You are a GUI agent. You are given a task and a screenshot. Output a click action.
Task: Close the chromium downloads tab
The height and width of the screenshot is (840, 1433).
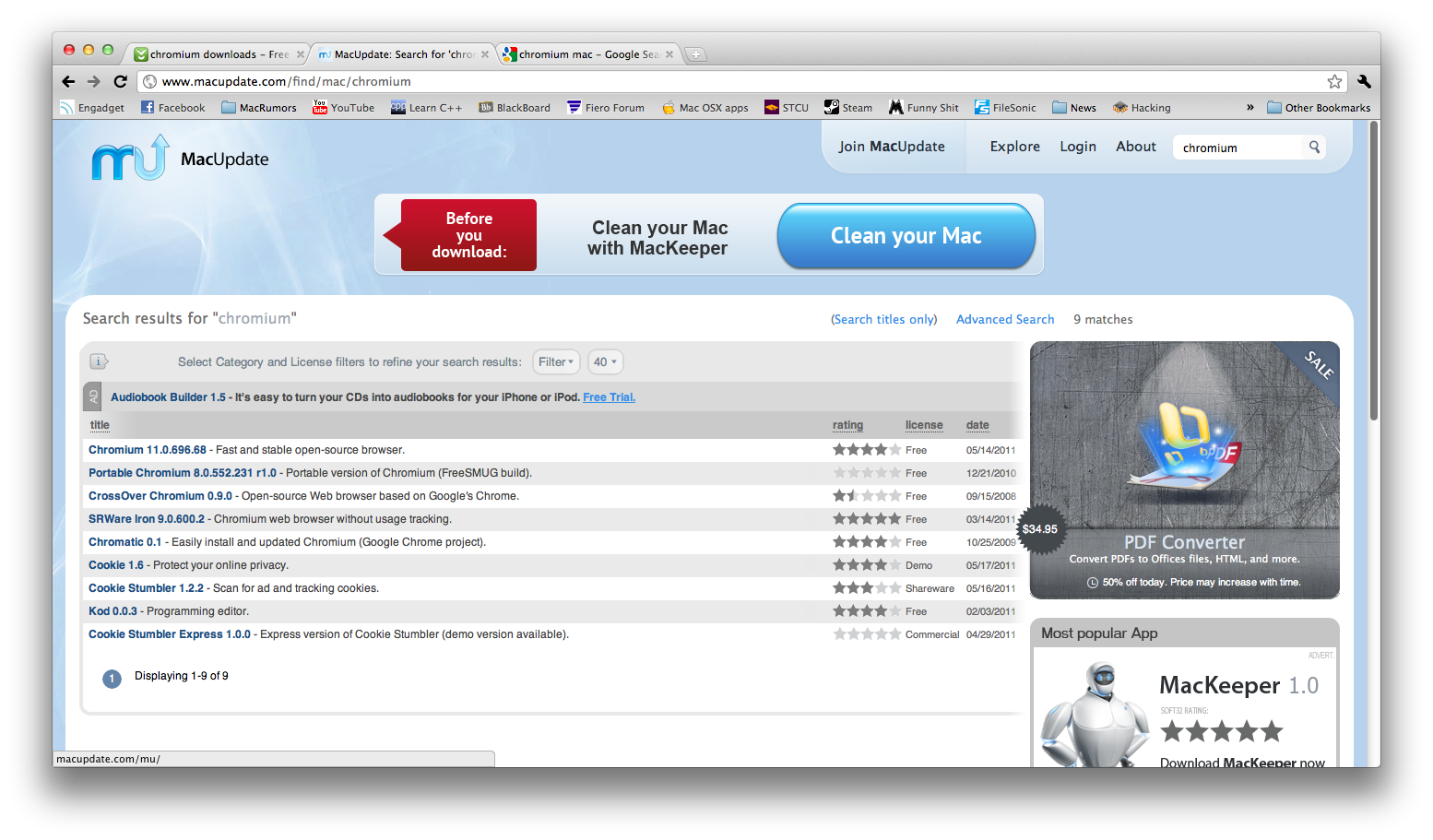point(300,54)
